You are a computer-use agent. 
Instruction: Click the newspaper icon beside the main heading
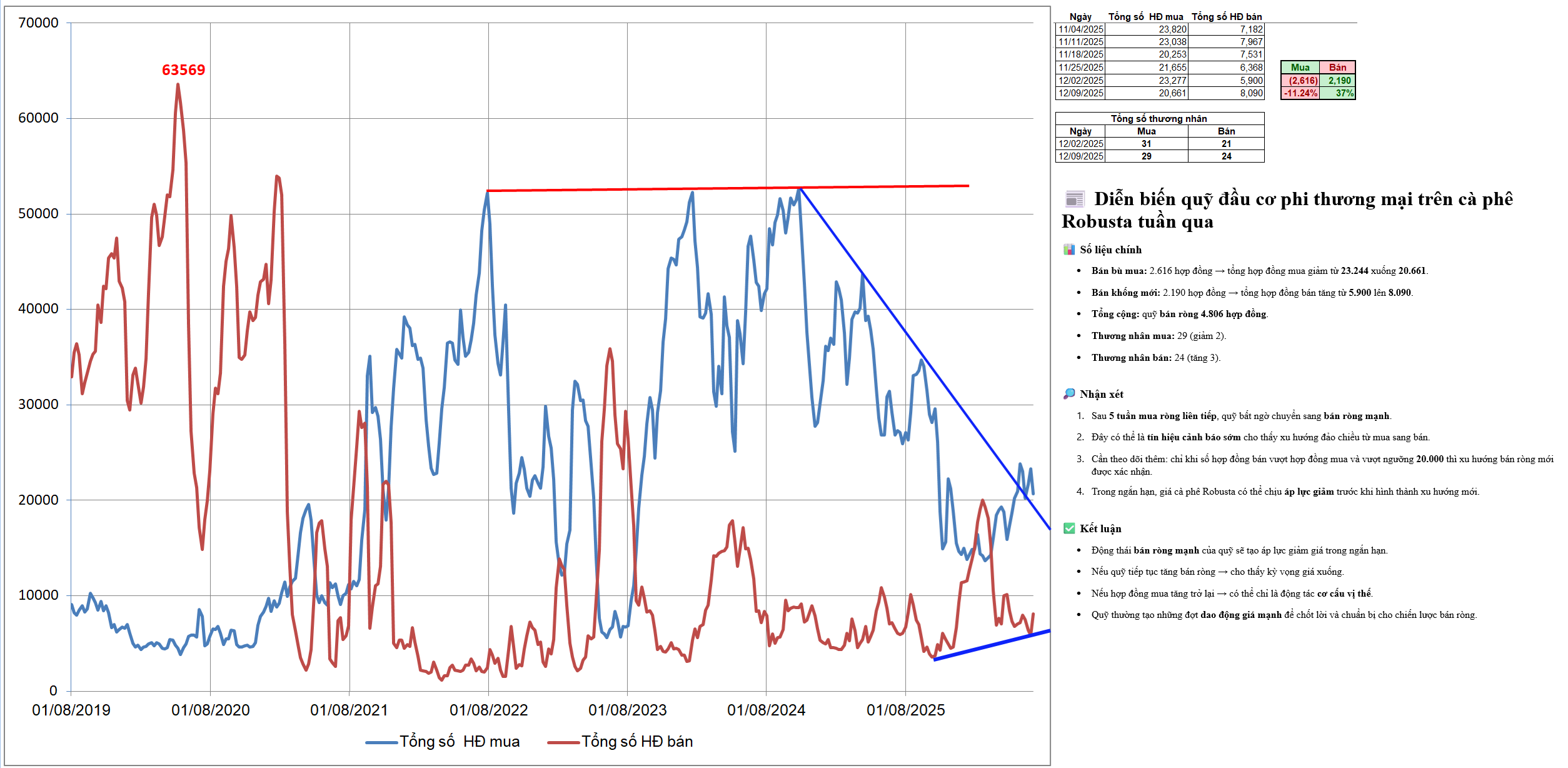point(1074,200)
